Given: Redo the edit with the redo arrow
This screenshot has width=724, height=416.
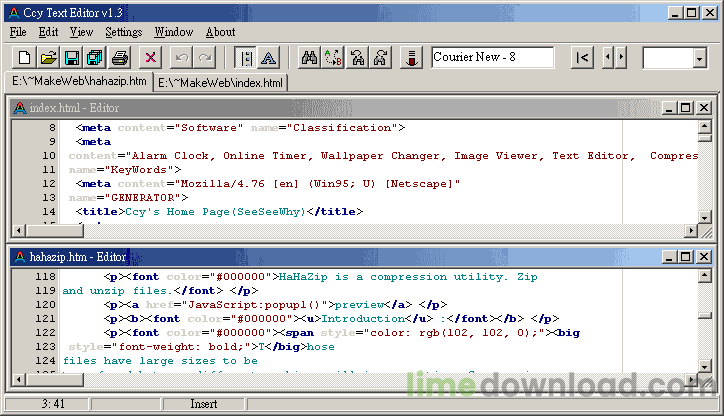Looking at the screenshot, I should click(x=205, y=58).
